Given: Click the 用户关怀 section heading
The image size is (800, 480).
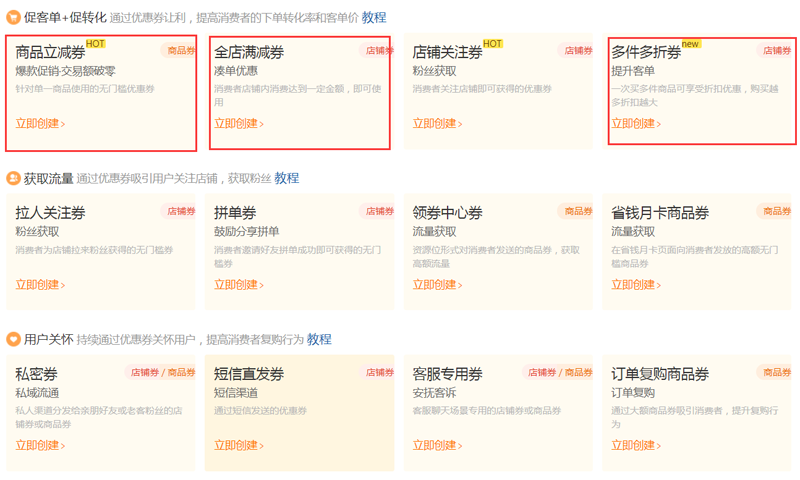Looking at the screenshot, I should pyautogui.click(x=48, y=339).
